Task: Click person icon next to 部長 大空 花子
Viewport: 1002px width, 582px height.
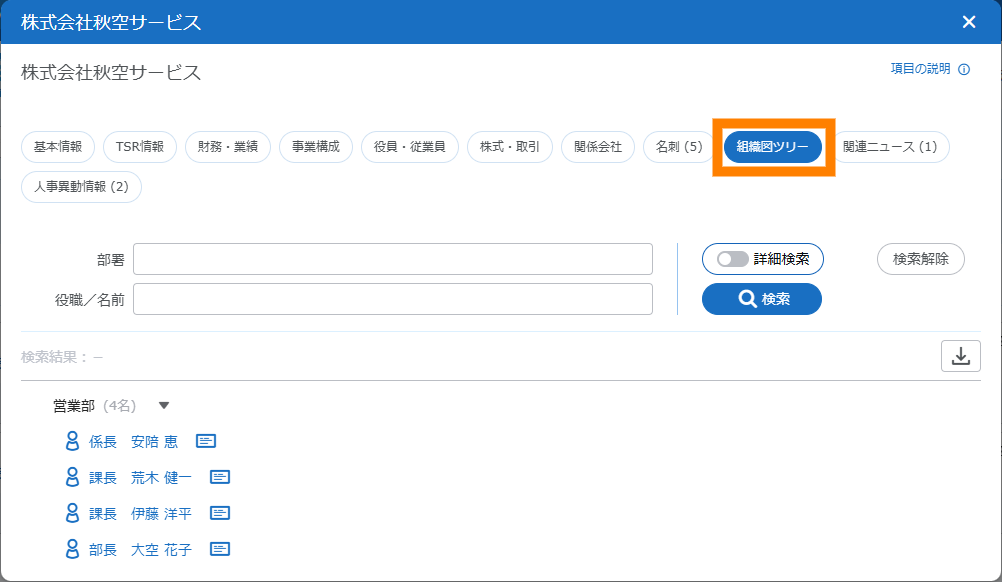Action: (x=72, y=549)
